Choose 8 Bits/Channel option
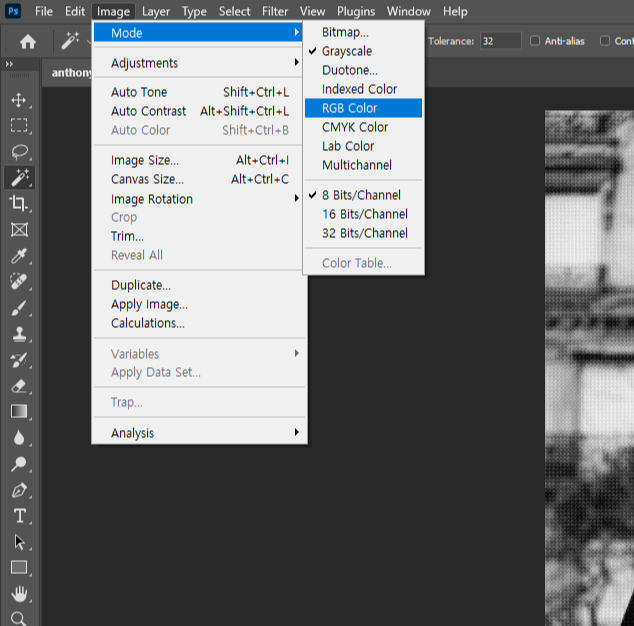 pos(363,195)
